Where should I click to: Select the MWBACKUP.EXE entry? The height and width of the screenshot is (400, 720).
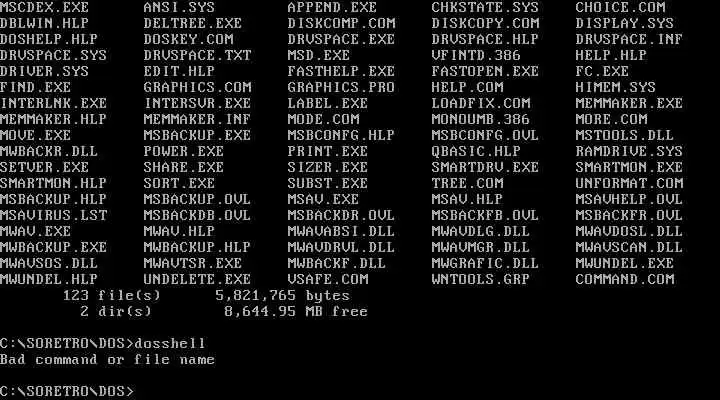tap(53, 247)
